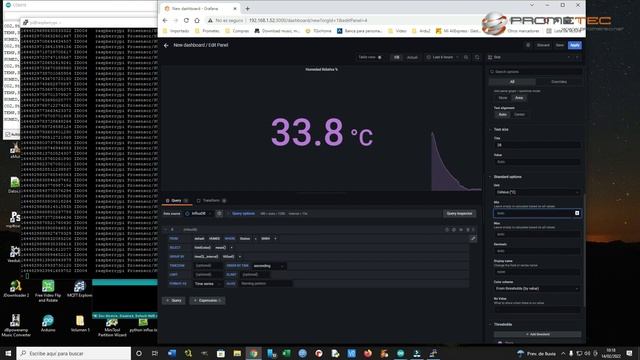The image size is (640, 360).
Task: Delete query A with the trash icon
Action: tap(468, 230)
